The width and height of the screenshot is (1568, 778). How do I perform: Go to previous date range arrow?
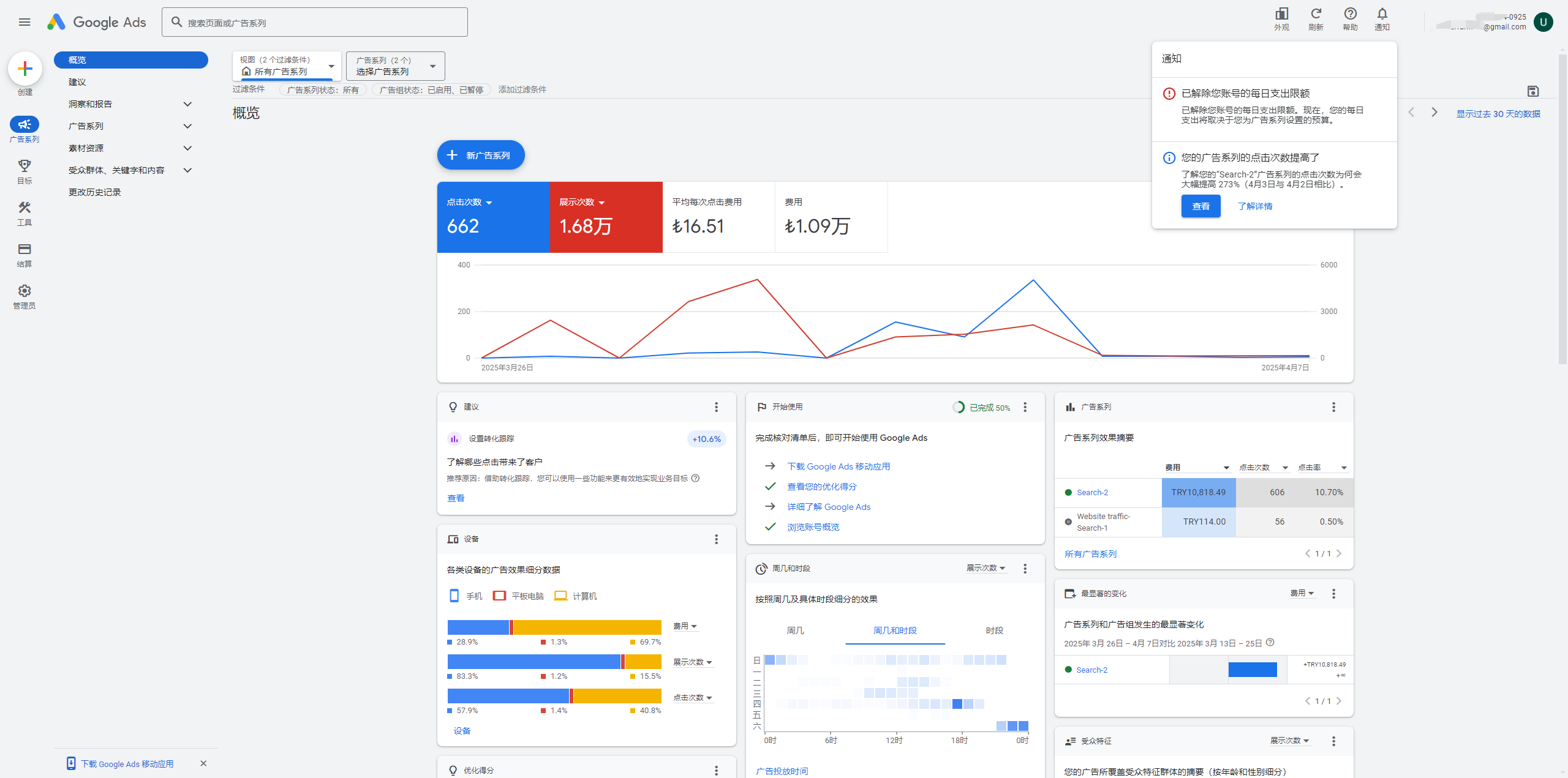[x=1411, y=113]
